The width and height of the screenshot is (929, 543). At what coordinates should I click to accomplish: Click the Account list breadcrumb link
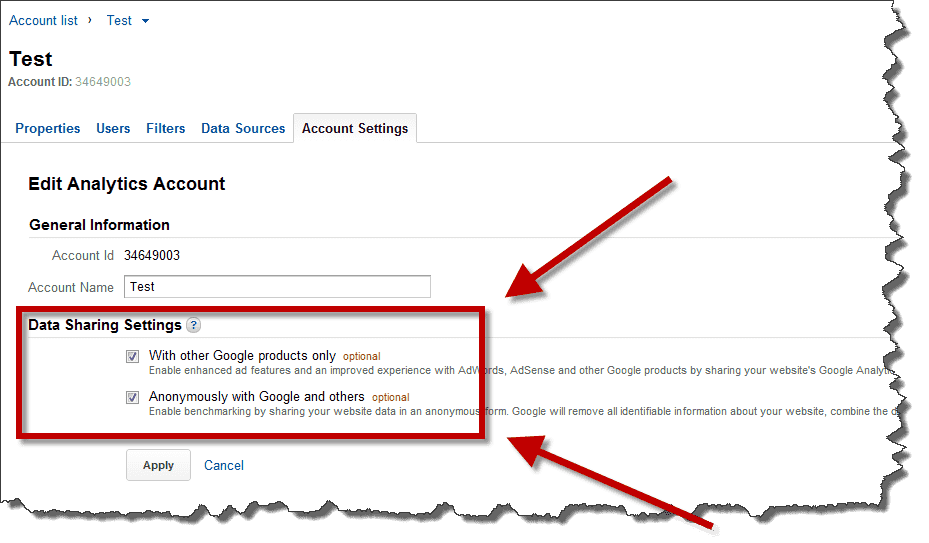[43, 21]
